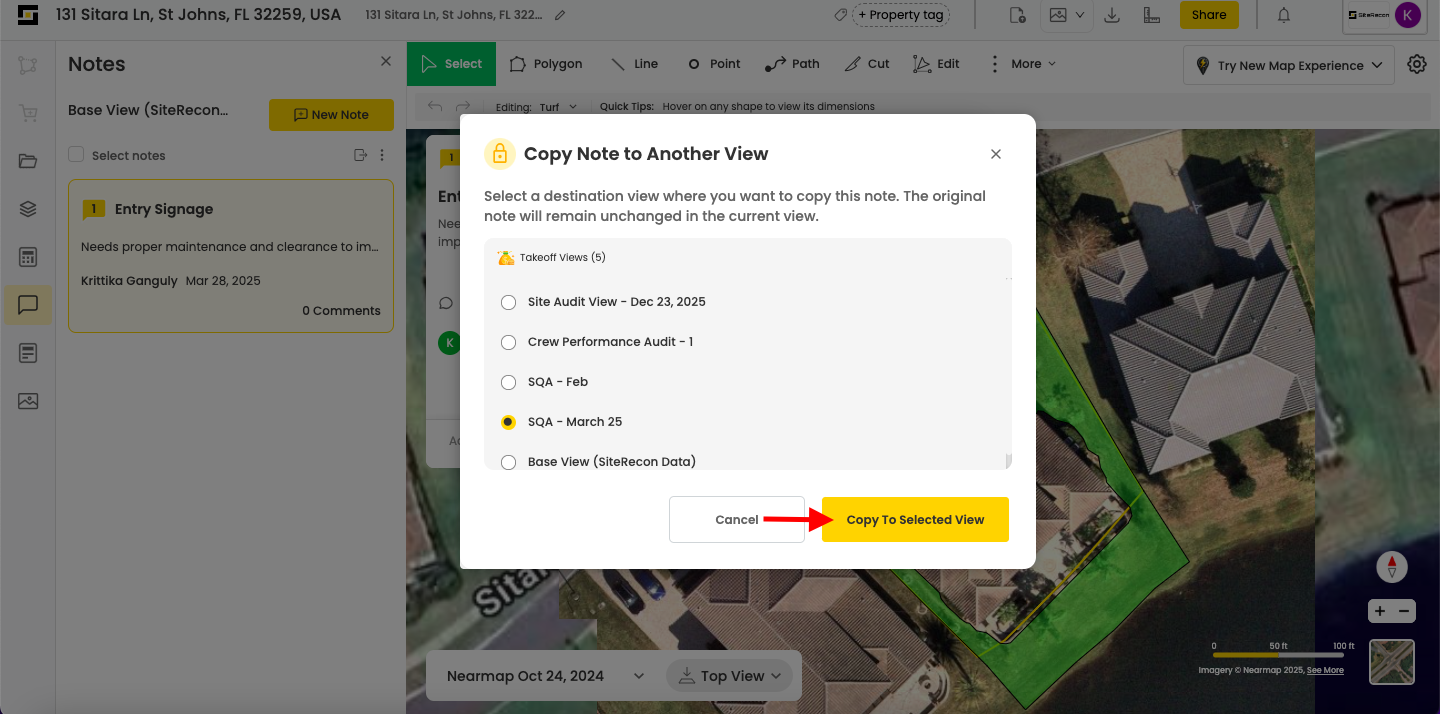Image resolution: width=1440 pixels, height=714 pixels.
Task: Select the Crew Performance Audit - 1 radio
Action: pyautogui.click(x=508, y=342)
